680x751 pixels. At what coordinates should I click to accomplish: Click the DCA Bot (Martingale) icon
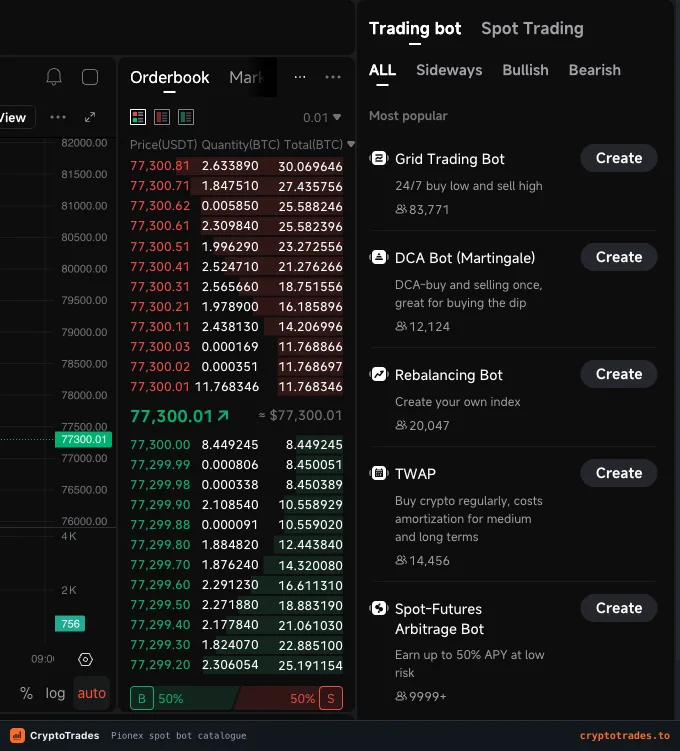pos(379,257)
